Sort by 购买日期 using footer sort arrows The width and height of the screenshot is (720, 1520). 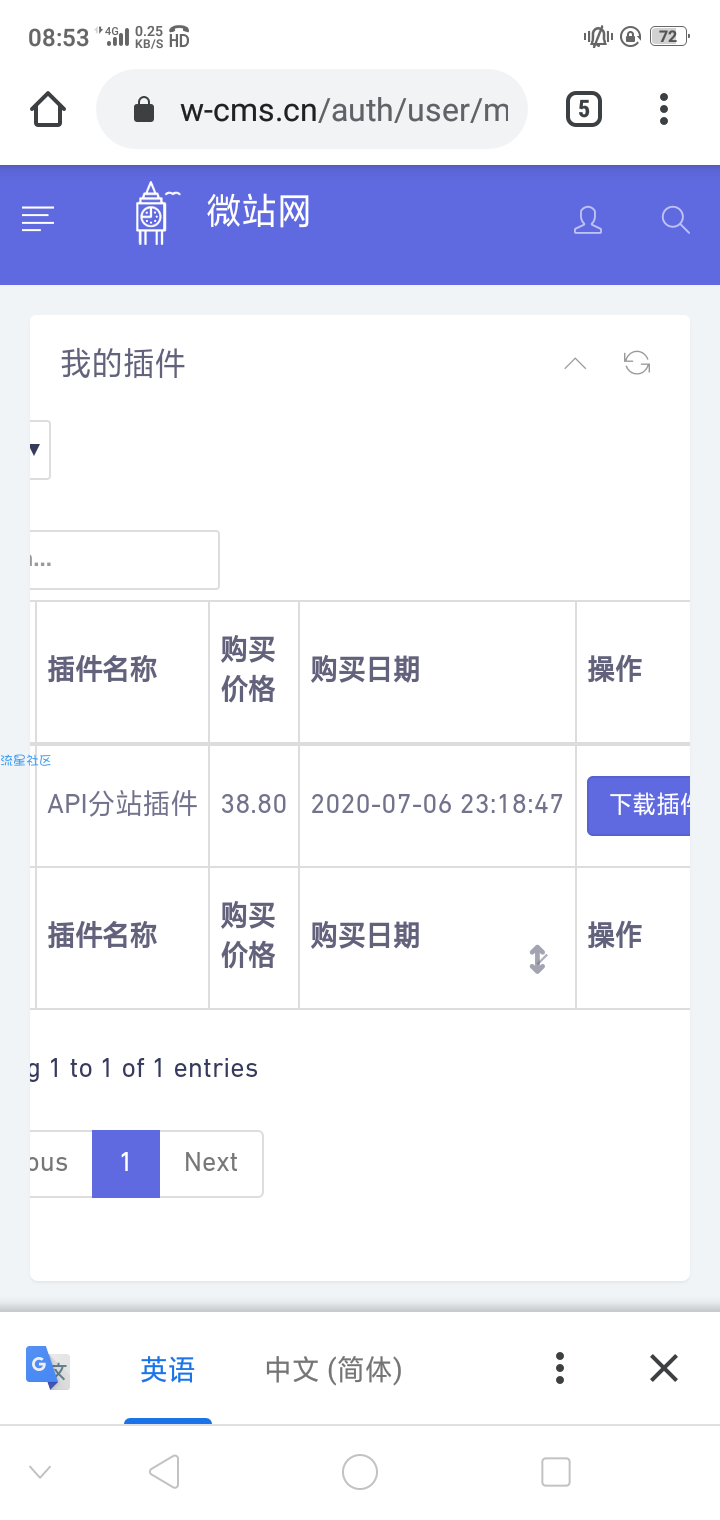538,959
